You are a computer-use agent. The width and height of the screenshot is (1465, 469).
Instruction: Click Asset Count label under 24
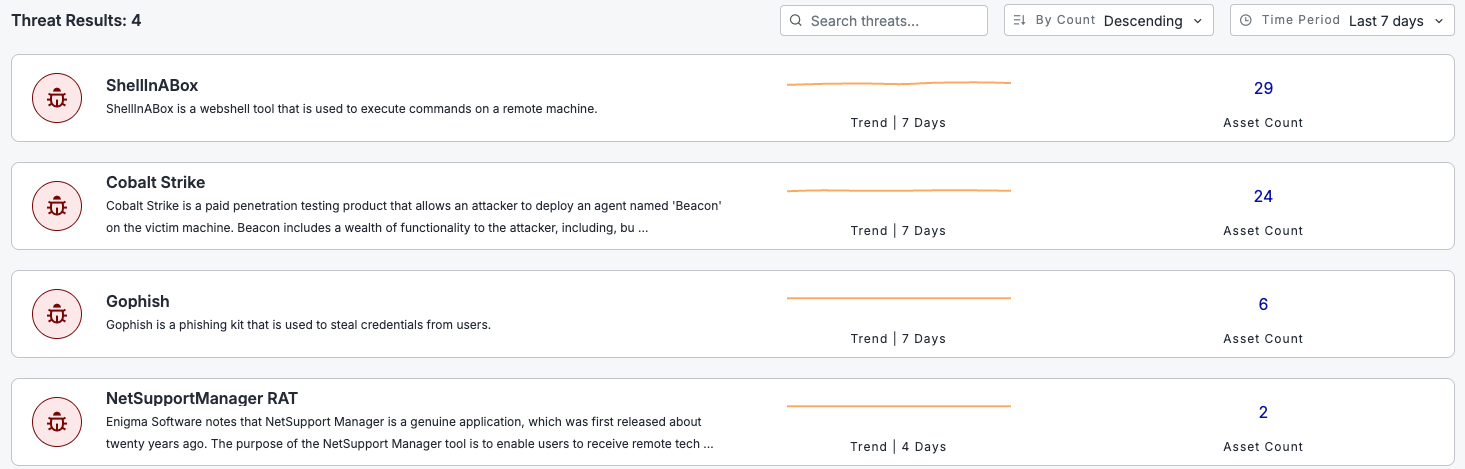[1263, 231]
